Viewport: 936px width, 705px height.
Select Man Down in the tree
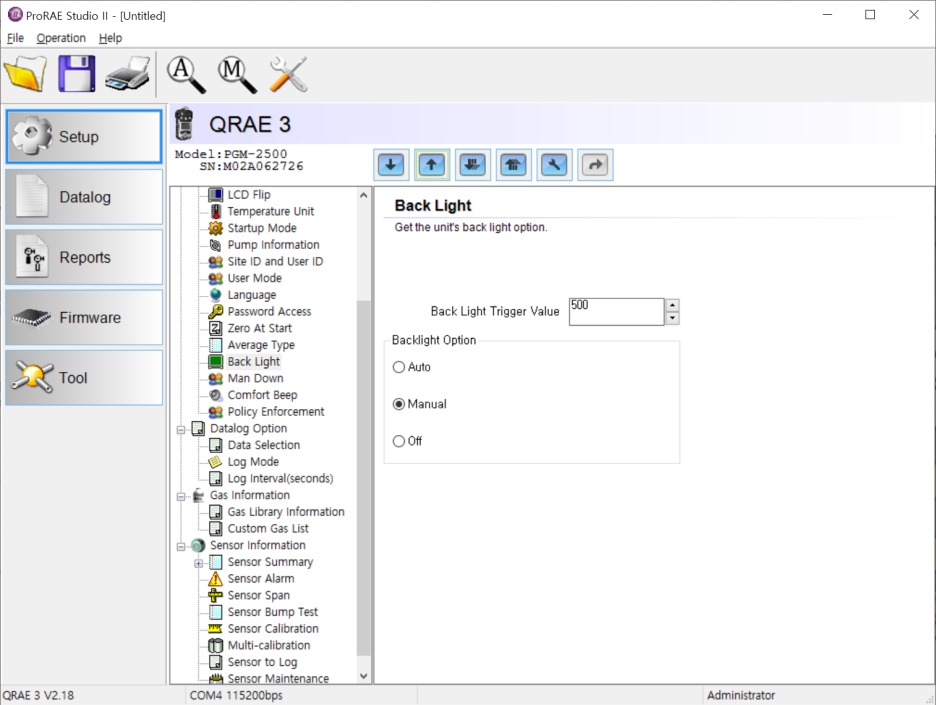pyautogui.click(x=255, y=378)
